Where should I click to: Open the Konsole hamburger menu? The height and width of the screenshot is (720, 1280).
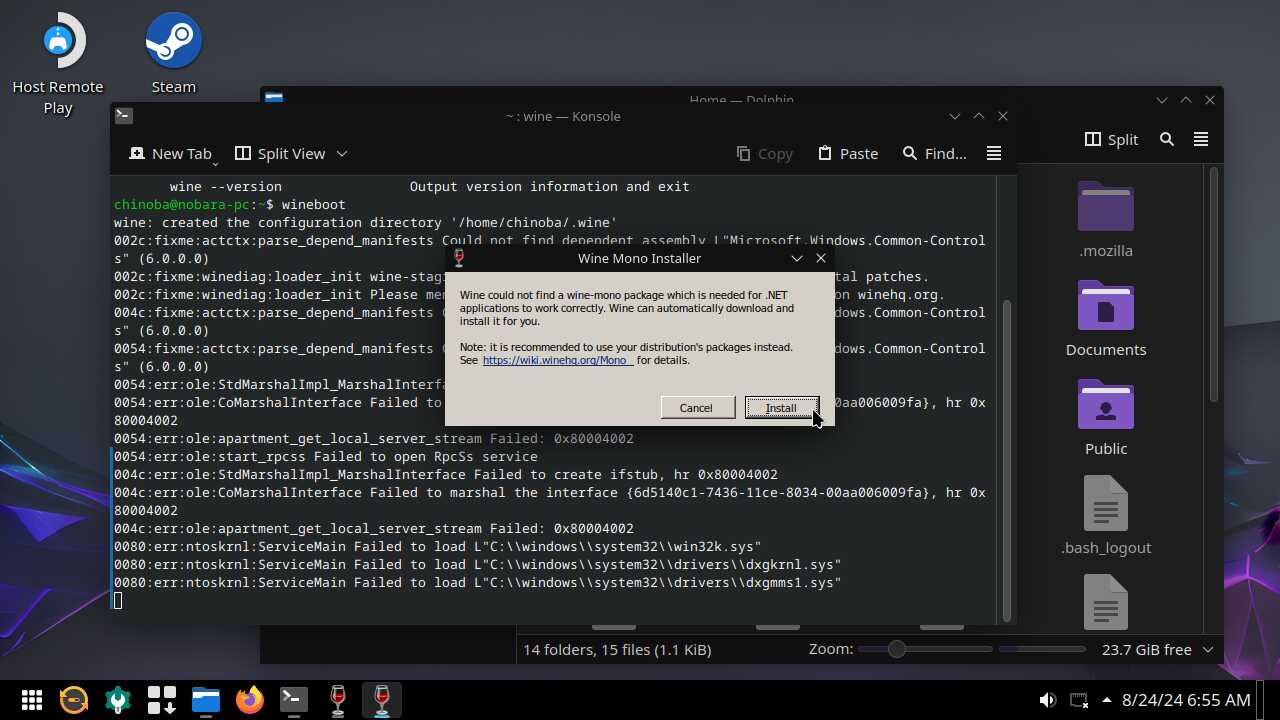coord(993,153)
